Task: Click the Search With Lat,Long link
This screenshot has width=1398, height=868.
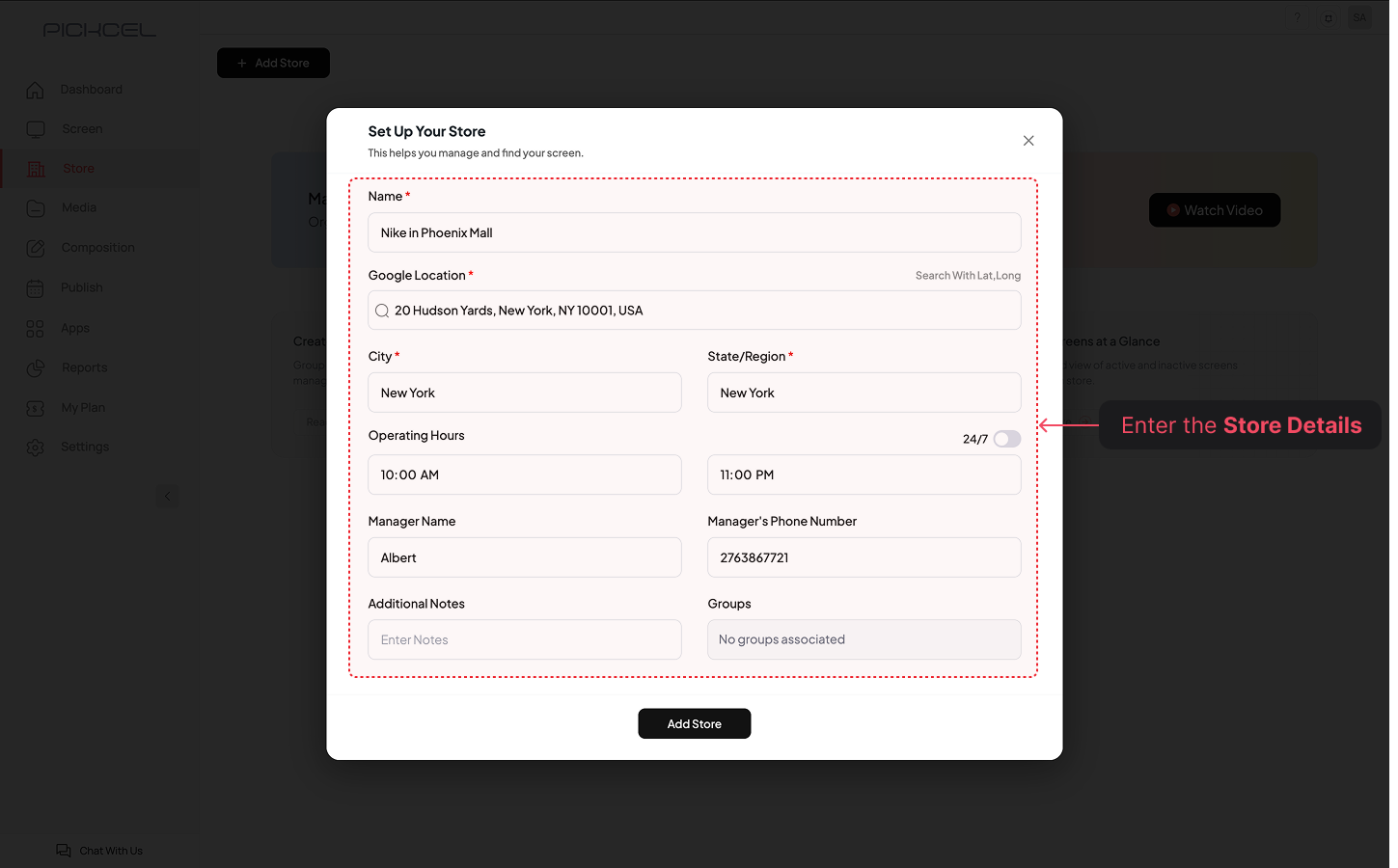Action: pos(968,276)
